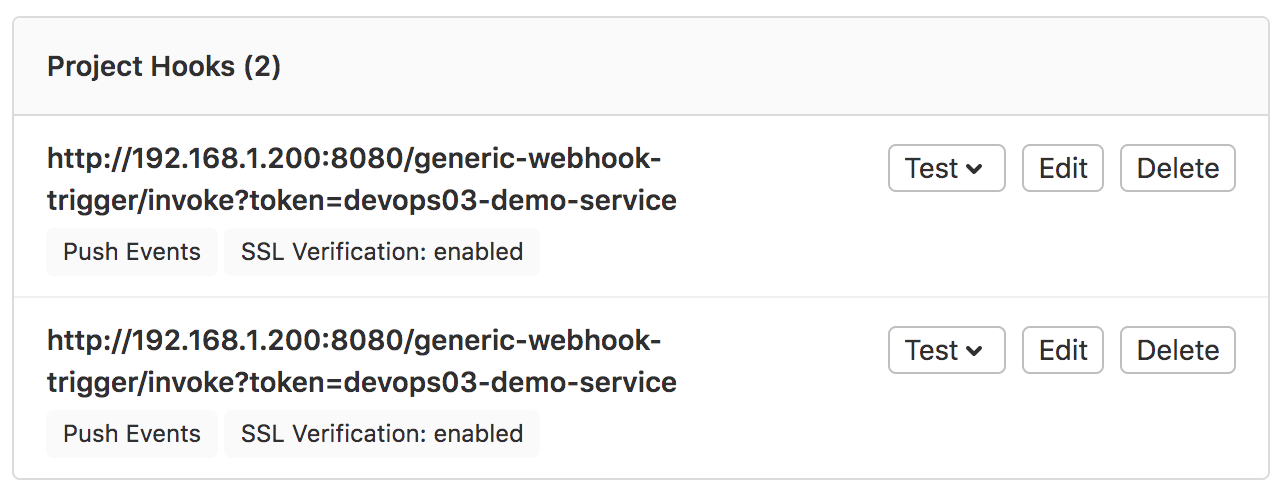The height and width of the screenshot is (492, 1280).
Task: Delete the first project hook
Action: click(1178, 168)
